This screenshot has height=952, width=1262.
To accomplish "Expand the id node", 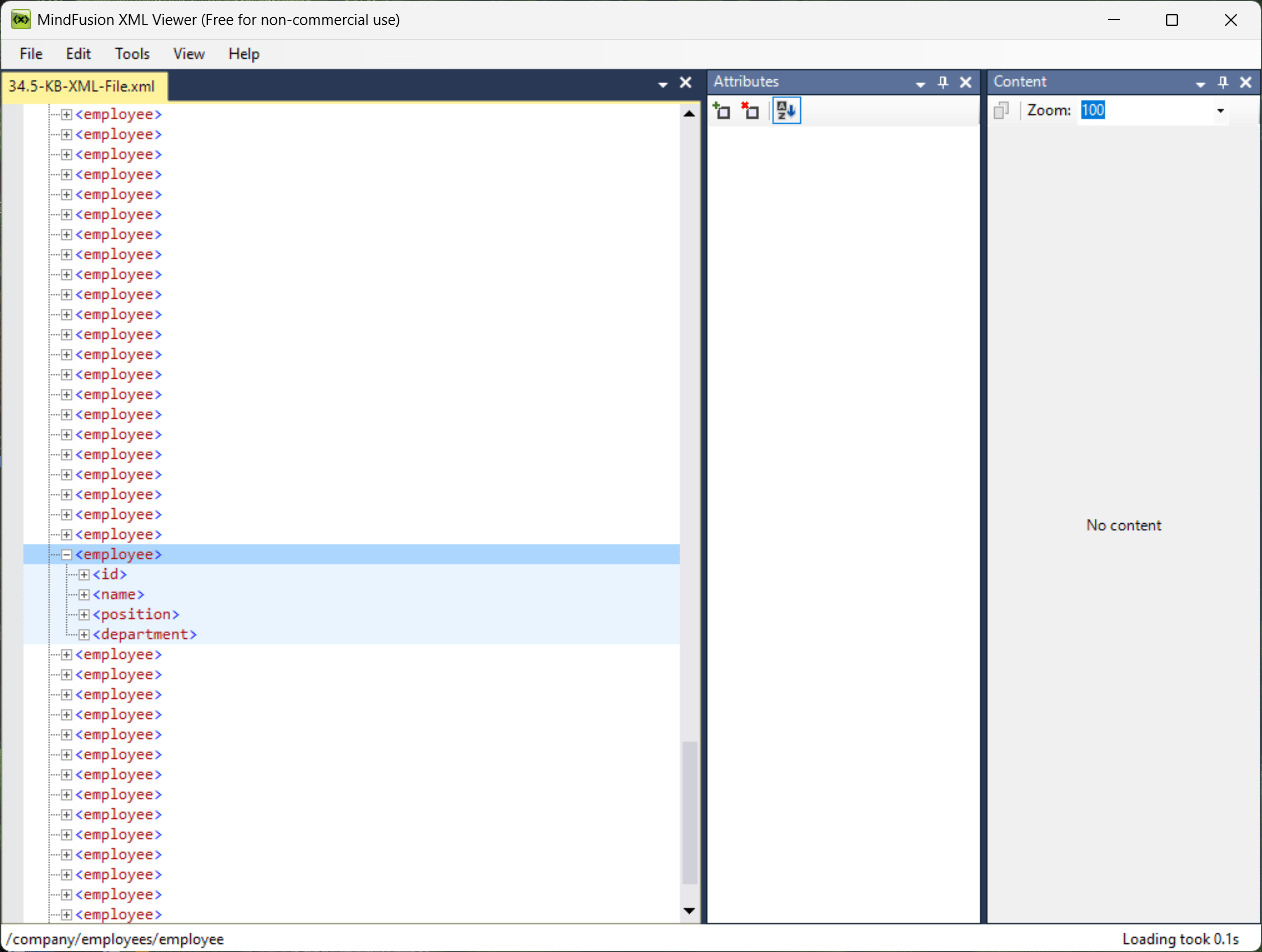I will pyautogui.click(x=84, y=574).
